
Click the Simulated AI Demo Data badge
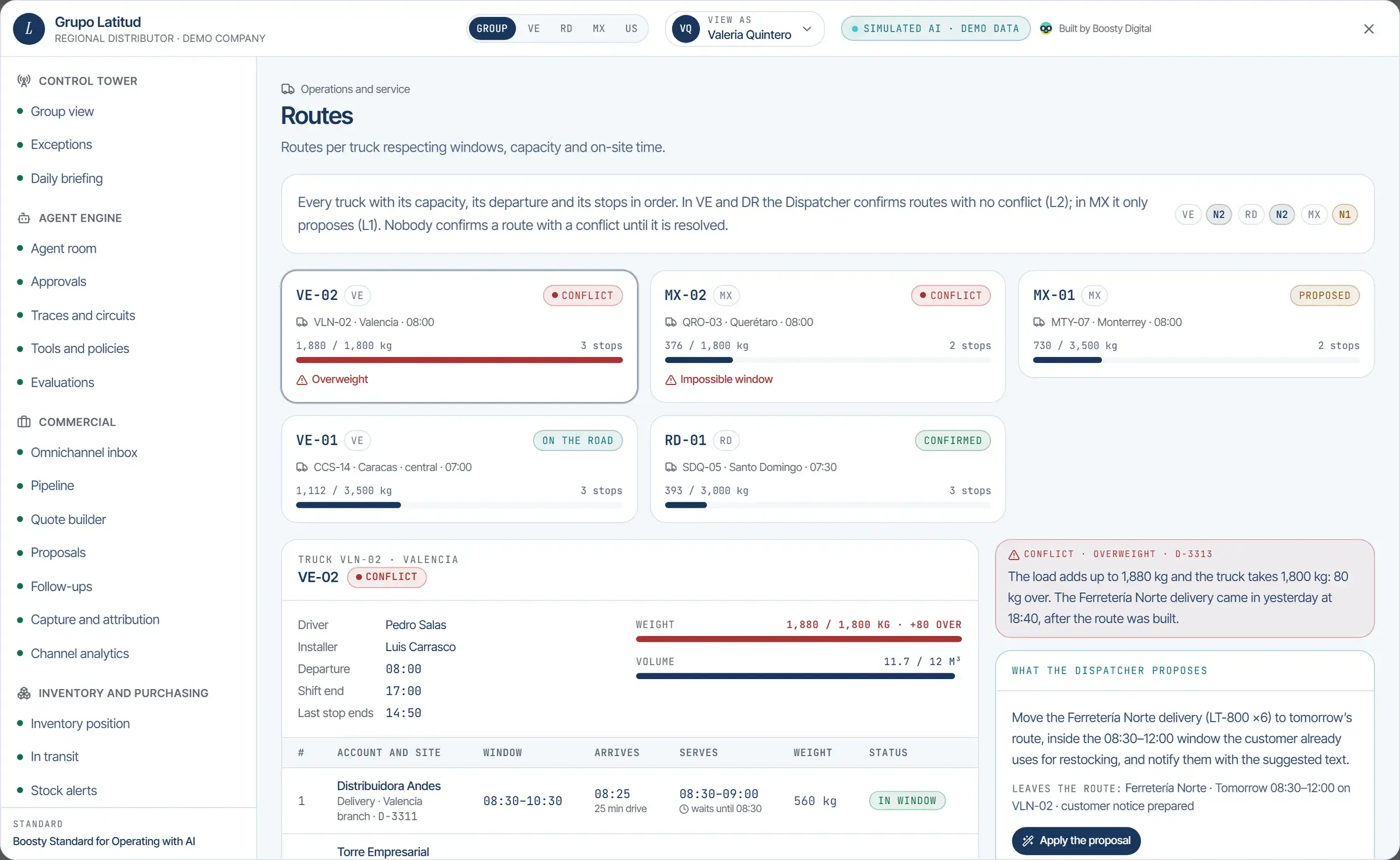(935, 29)
